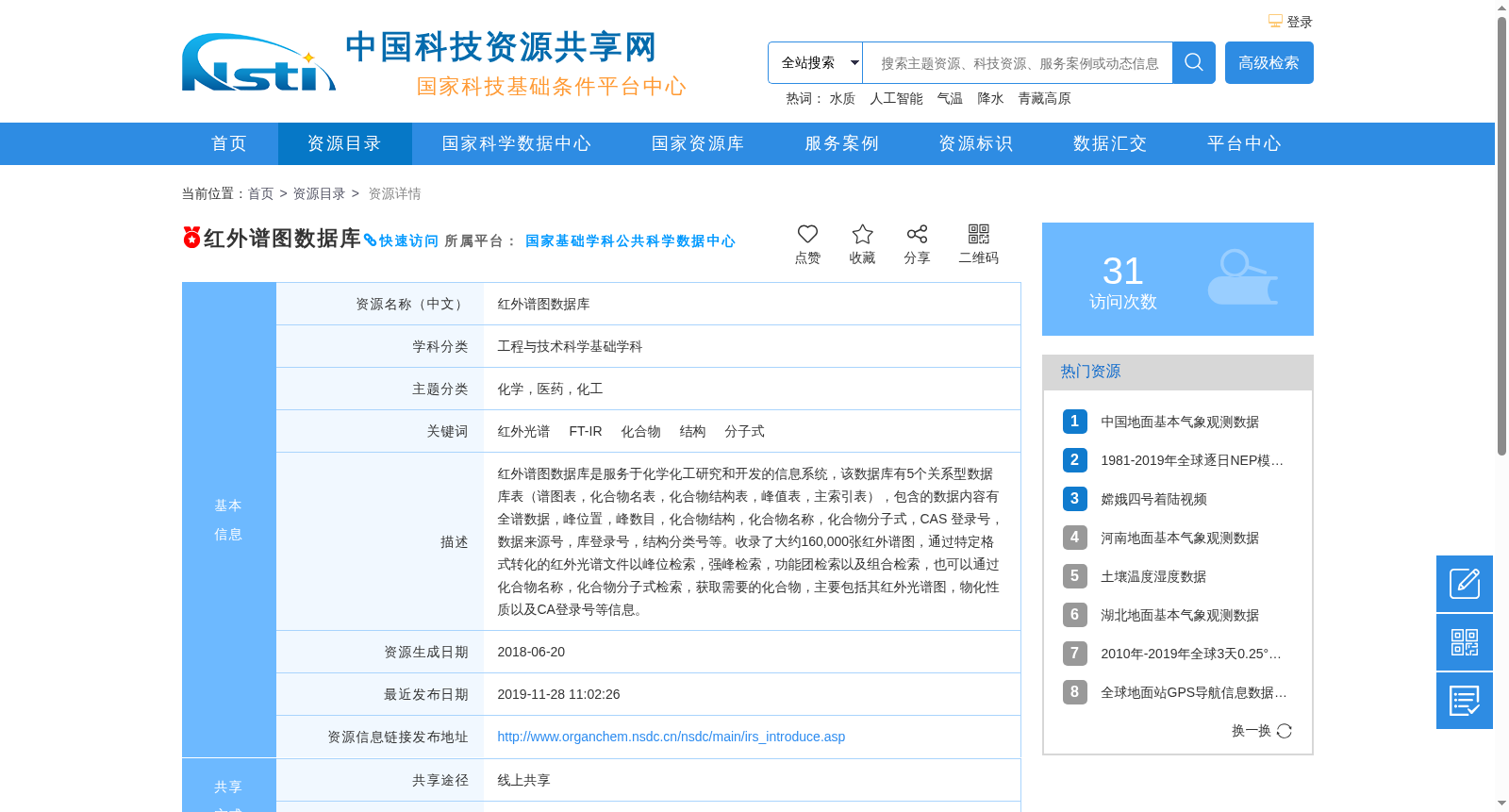Open hot resource 2010年-2019年全球3天0.25°…
The height and width of the screenshot is (812, 1509).
(1191, 654)
